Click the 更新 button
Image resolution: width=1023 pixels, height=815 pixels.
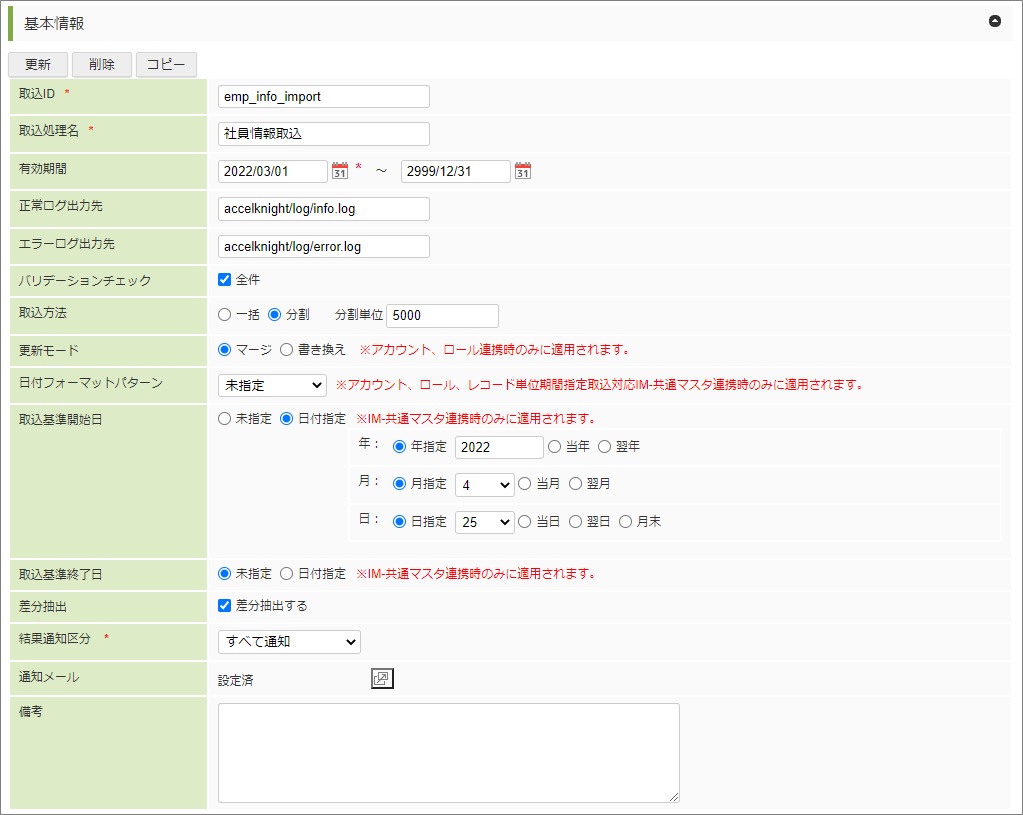[38, 64]
